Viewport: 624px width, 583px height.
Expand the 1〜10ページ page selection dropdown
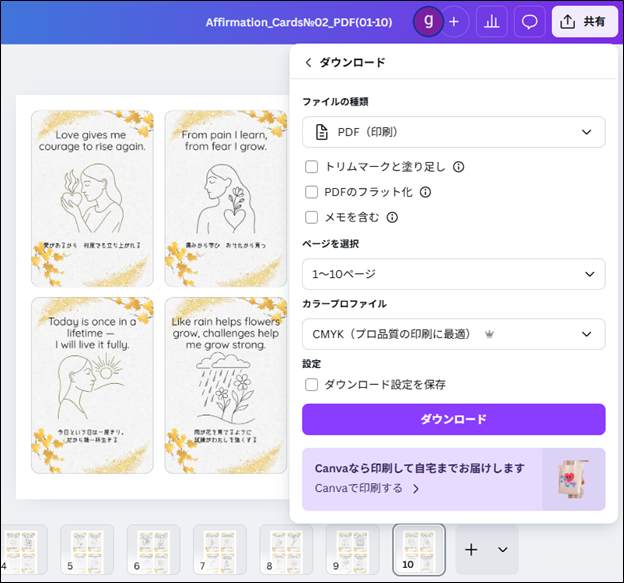[x=453, y=274]
